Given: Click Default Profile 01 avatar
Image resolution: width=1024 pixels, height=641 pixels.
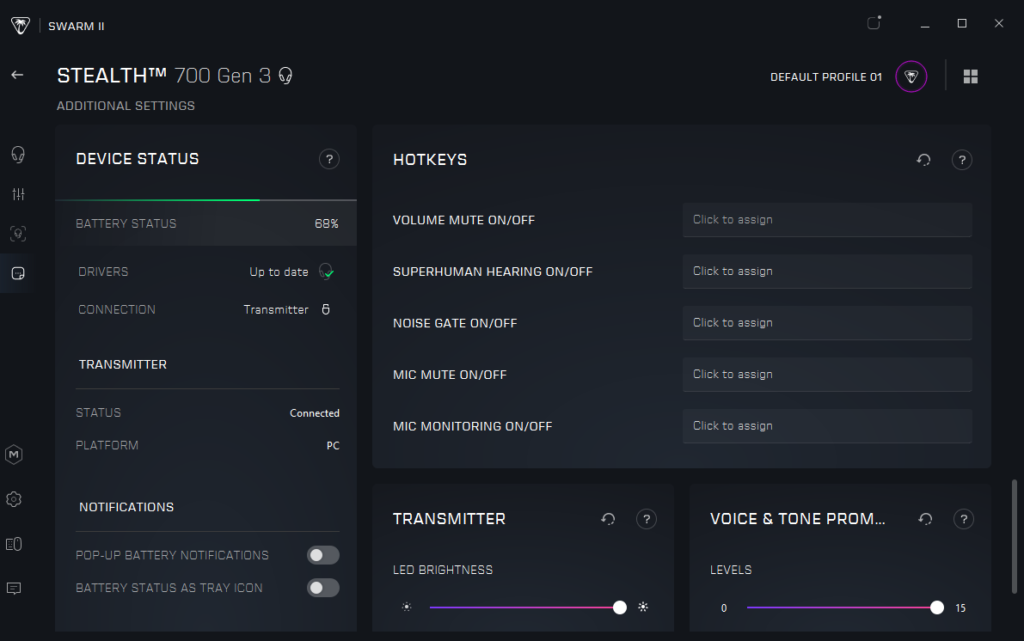Looking at the screenshot, I should pos(910,77).
